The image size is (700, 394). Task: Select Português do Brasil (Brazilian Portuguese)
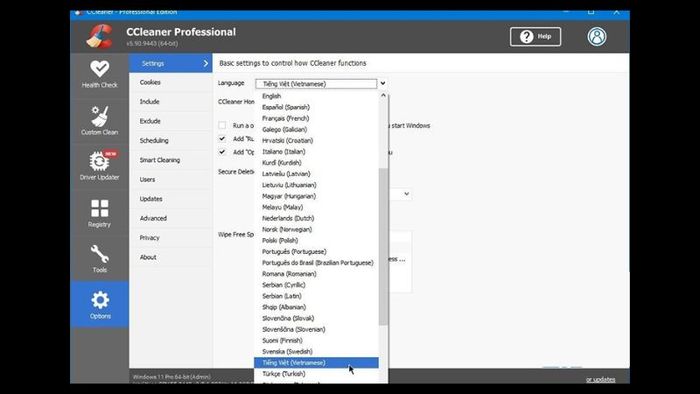(x=317, y=263)
